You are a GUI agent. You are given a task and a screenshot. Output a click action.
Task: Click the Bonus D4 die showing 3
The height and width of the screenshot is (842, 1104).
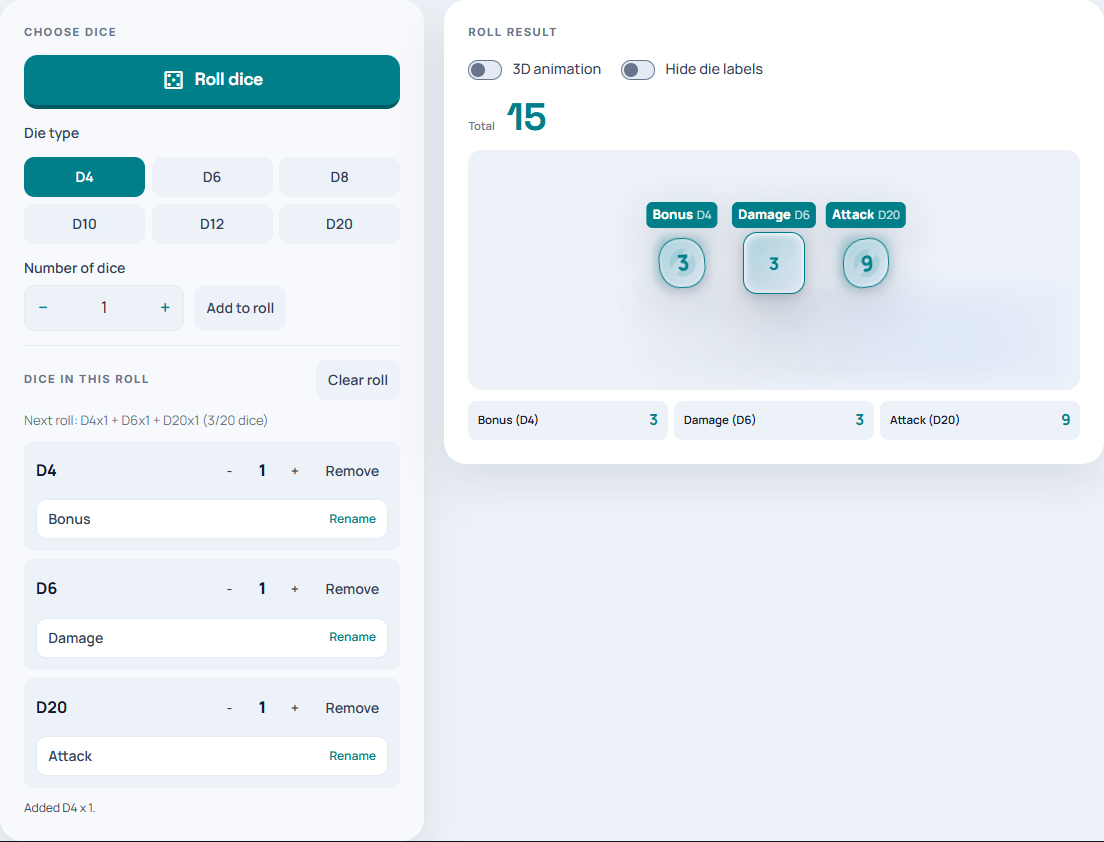click(x=682, y=263)
